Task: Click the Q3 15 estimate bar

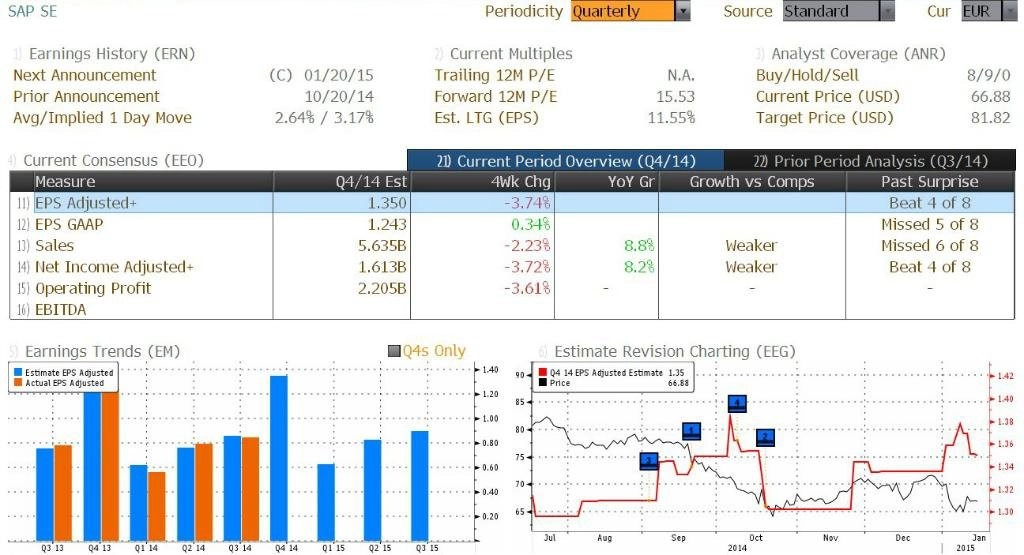Action: click(419, 486)
